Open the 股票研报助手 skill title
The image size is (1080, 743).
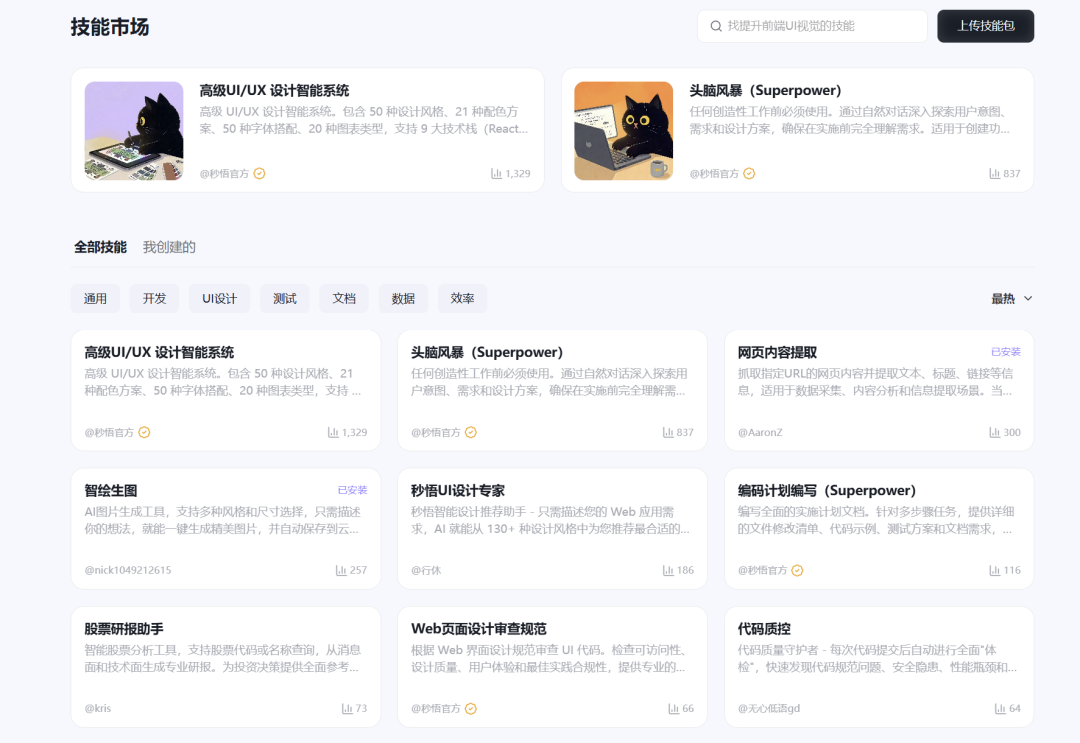123,629
